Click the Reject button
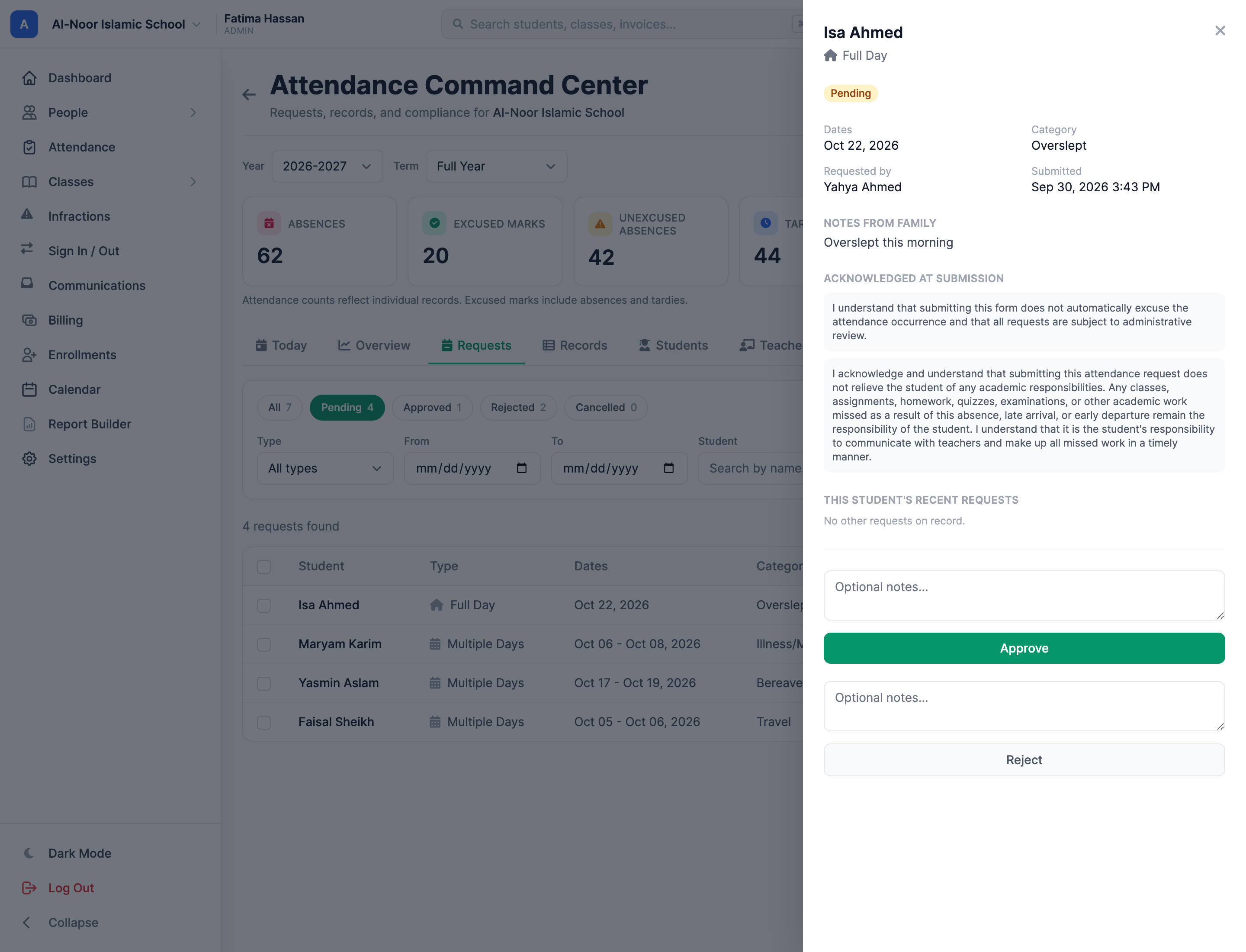The width and height of the screenshot is (1246, 952). pyautogui.click(x=1024, y=760)
